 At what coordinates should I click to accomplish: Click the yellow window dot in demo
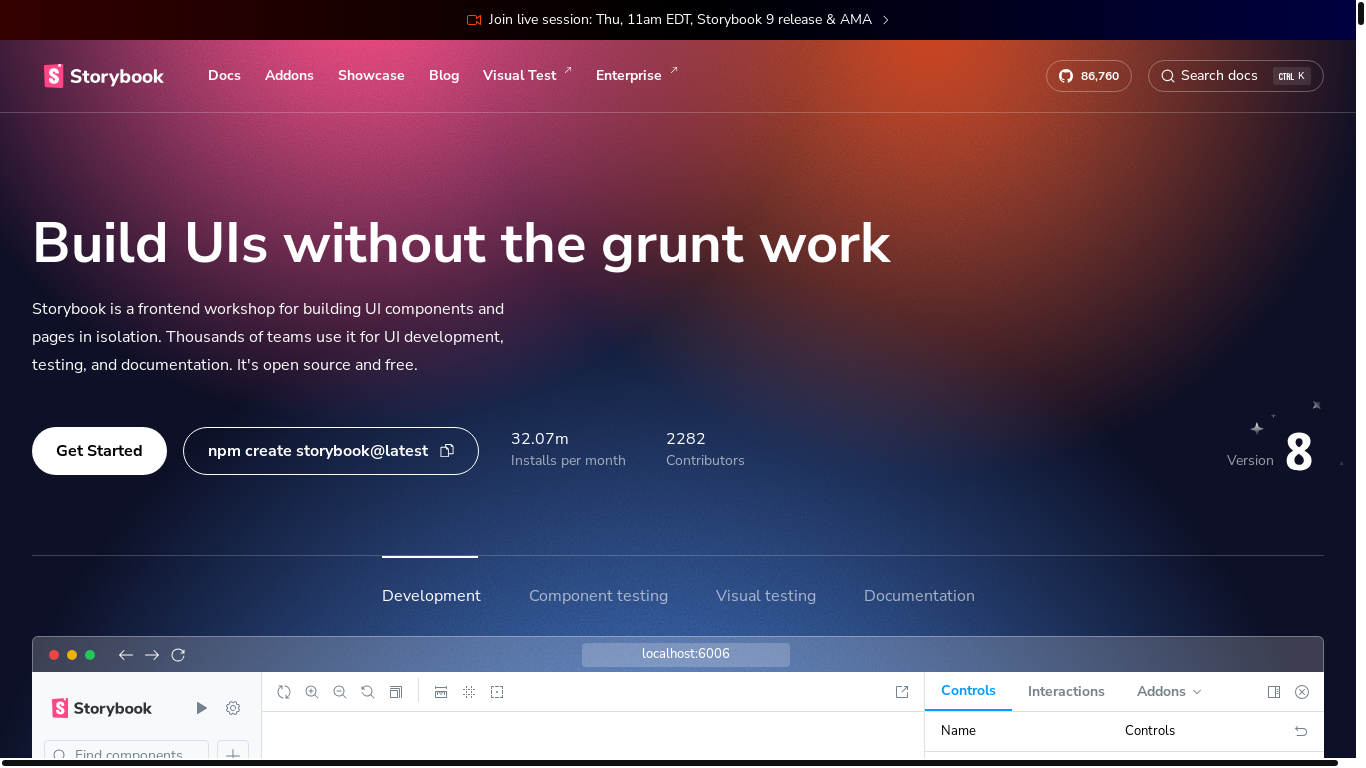click(72, 655)
